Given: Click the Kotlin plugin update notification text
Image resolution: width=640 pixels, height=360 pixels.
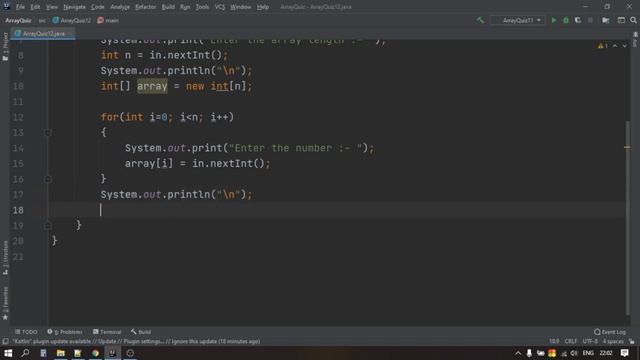Looking at the screenshot, I should [x=136, y=341].
